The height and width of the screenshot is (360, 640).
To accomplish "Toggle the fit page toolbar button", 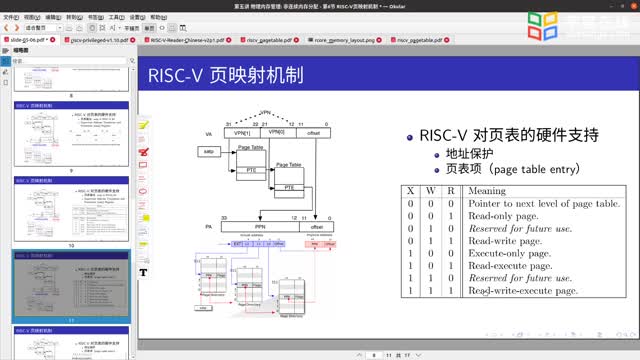I will [150, 28].
